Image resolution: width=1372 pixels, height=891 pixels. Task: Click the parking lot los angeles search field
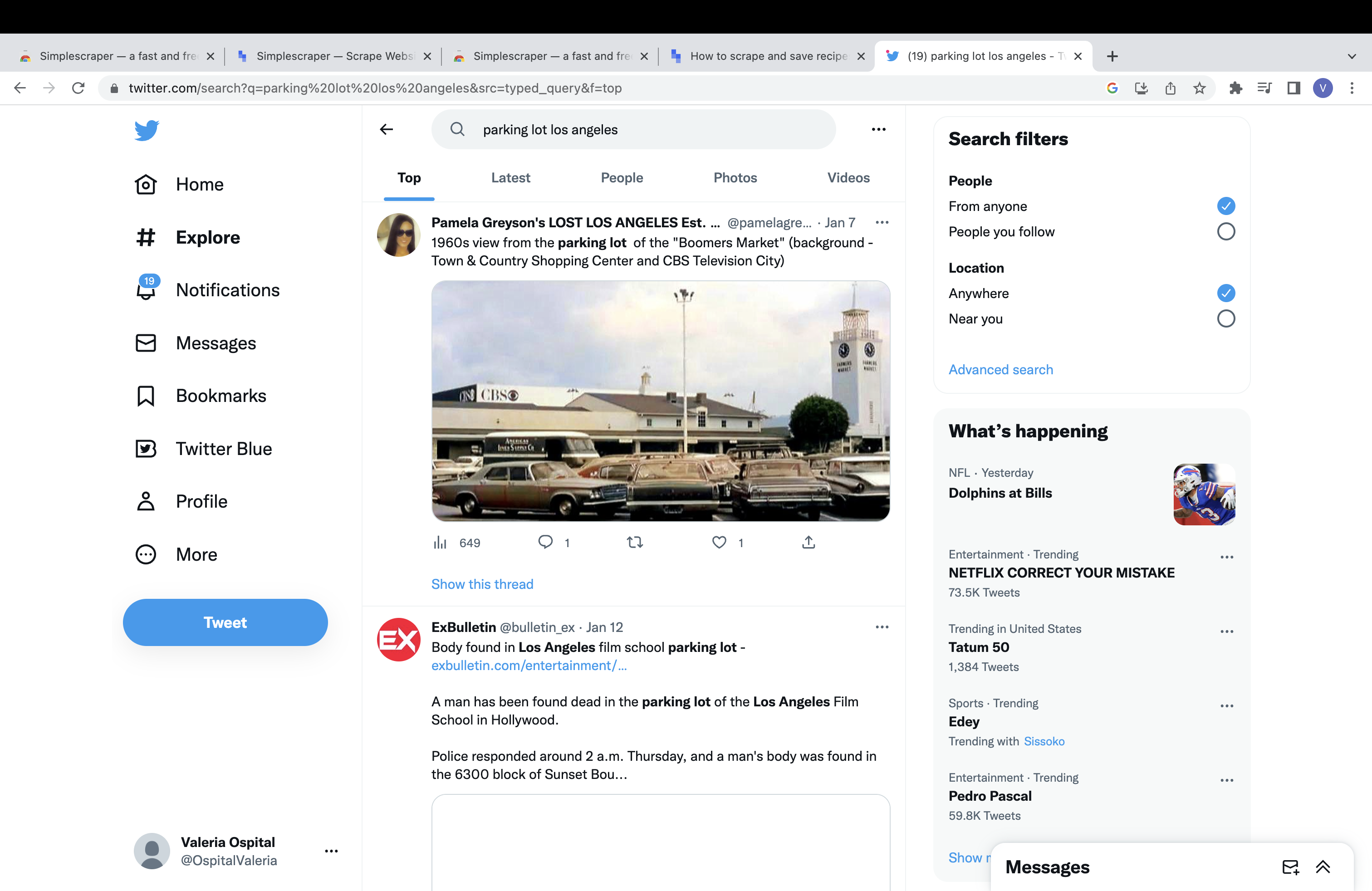634,130
